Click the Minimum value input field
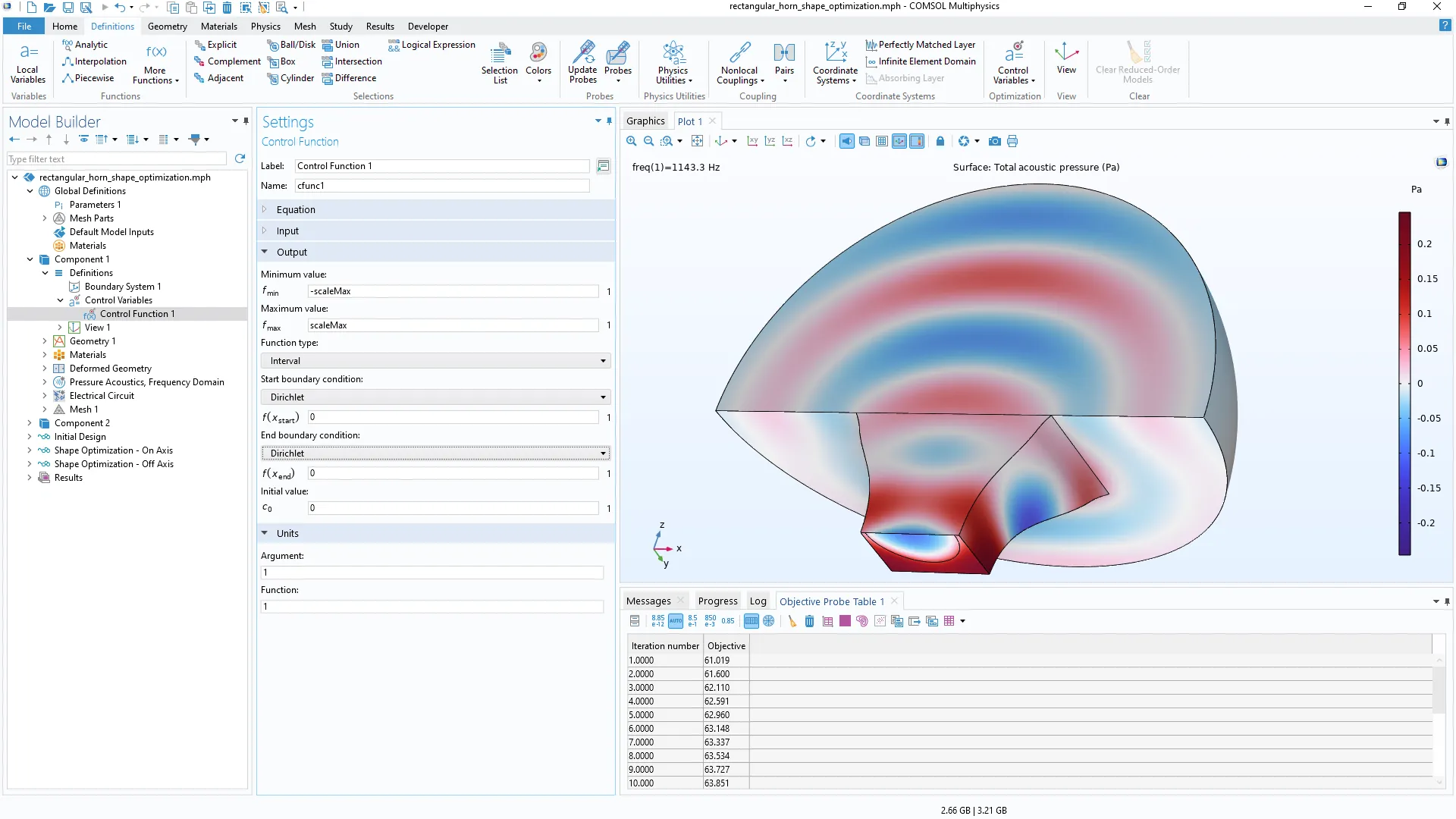This screenshot has width=1456, height=819. [x=453, y=291]
